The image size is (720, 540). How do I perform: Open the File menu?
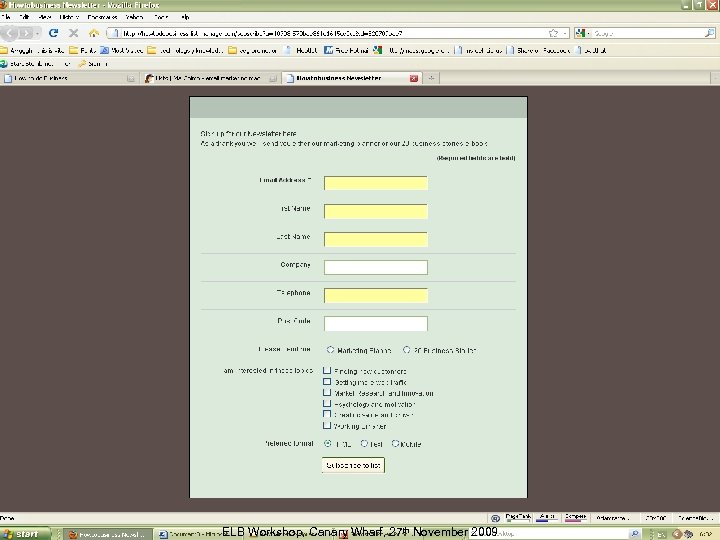pyautogui.click(x=6, y=17)
